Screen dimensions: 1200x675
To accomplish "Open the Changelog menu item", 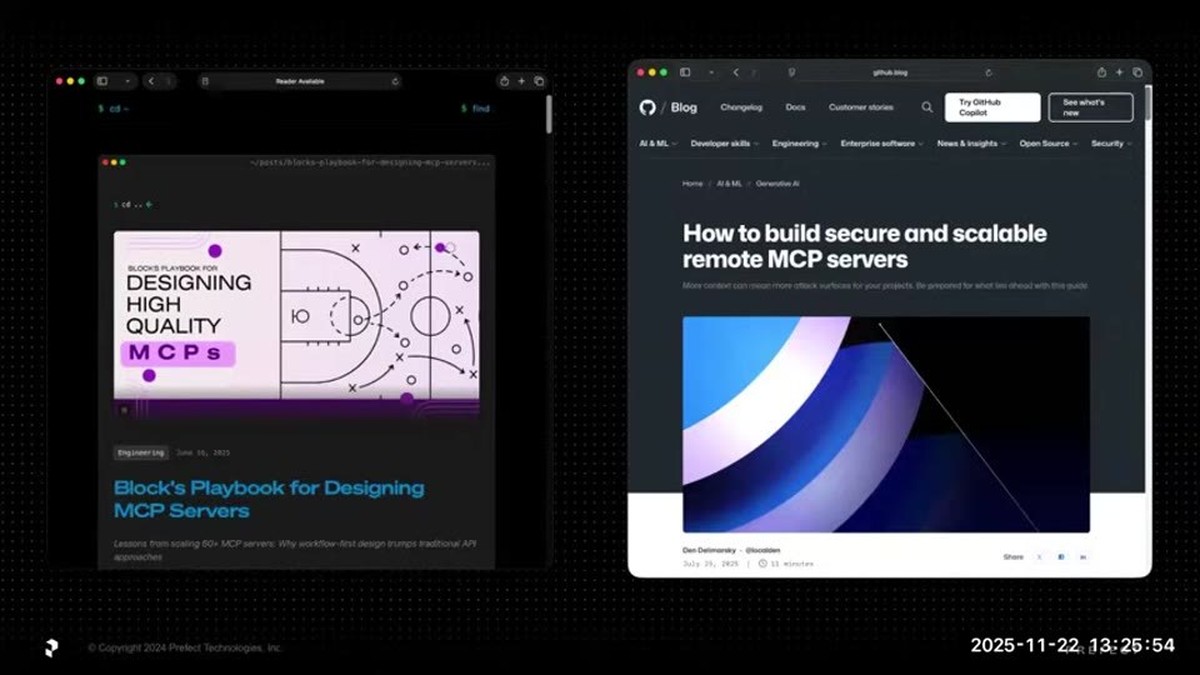I will [741, 107].
